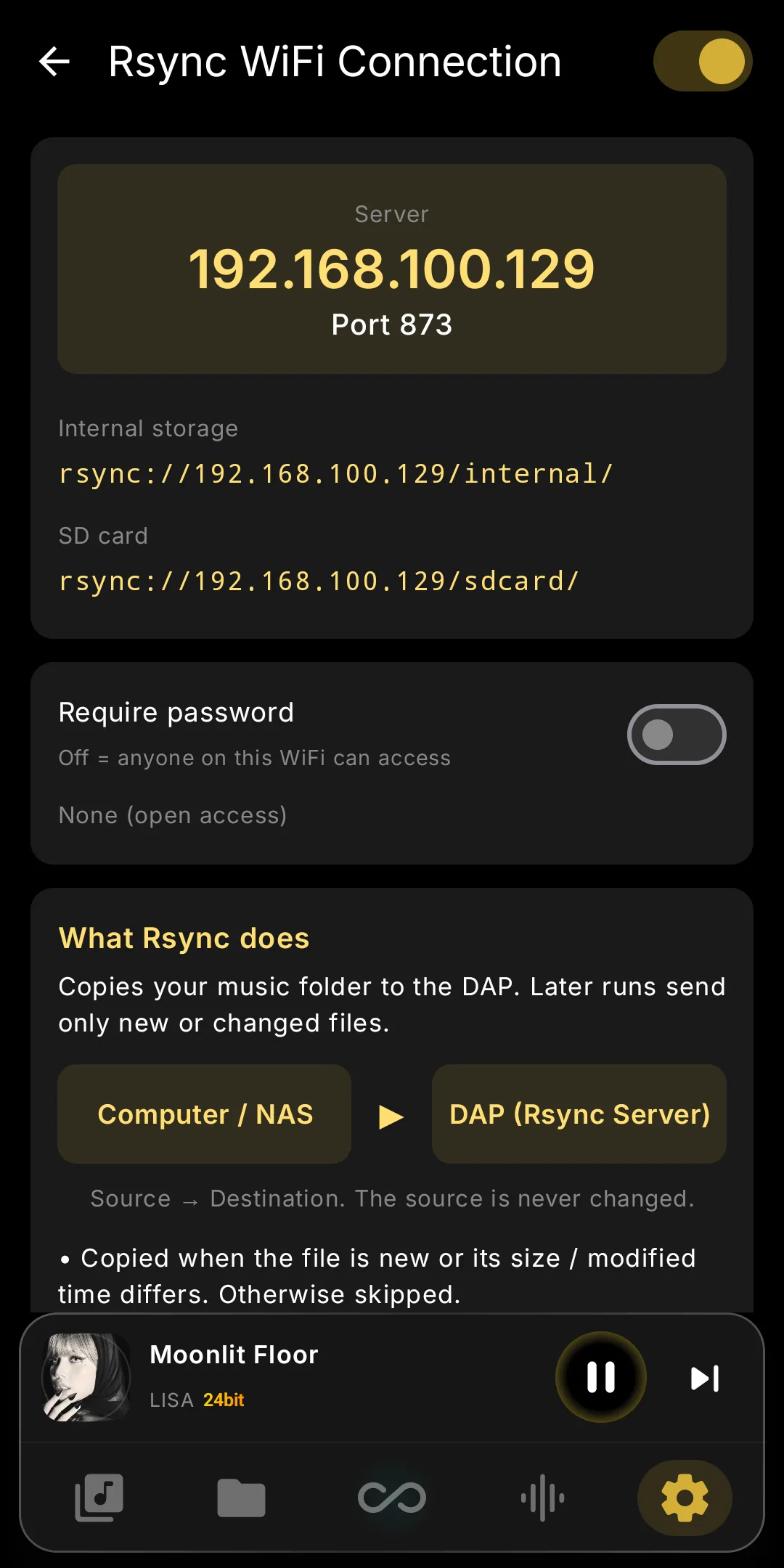
Task: Tap the 'SD card' label
Action: 103,536
